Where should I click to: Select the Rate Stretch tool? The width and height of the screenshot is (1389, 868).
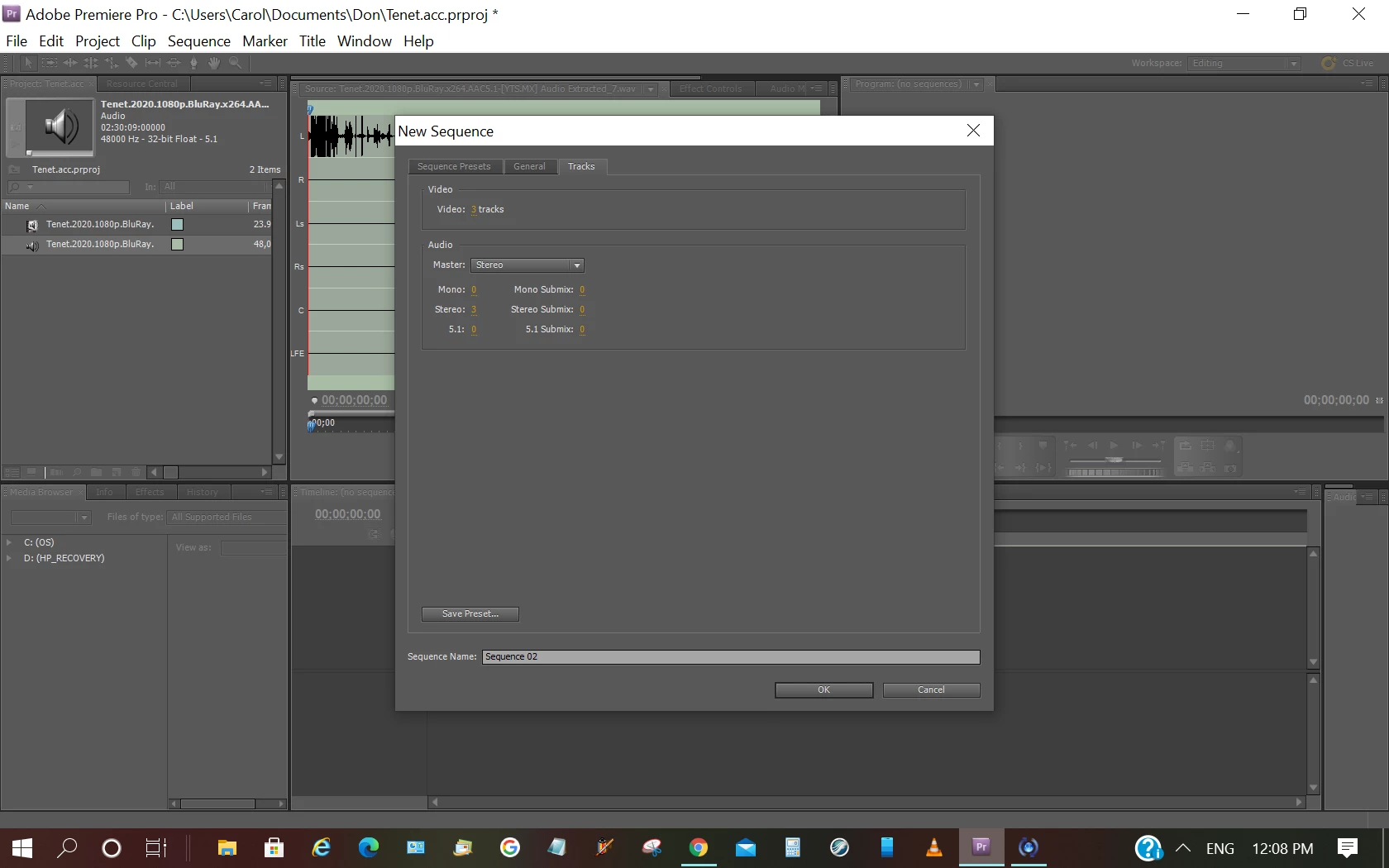point(112,63)
